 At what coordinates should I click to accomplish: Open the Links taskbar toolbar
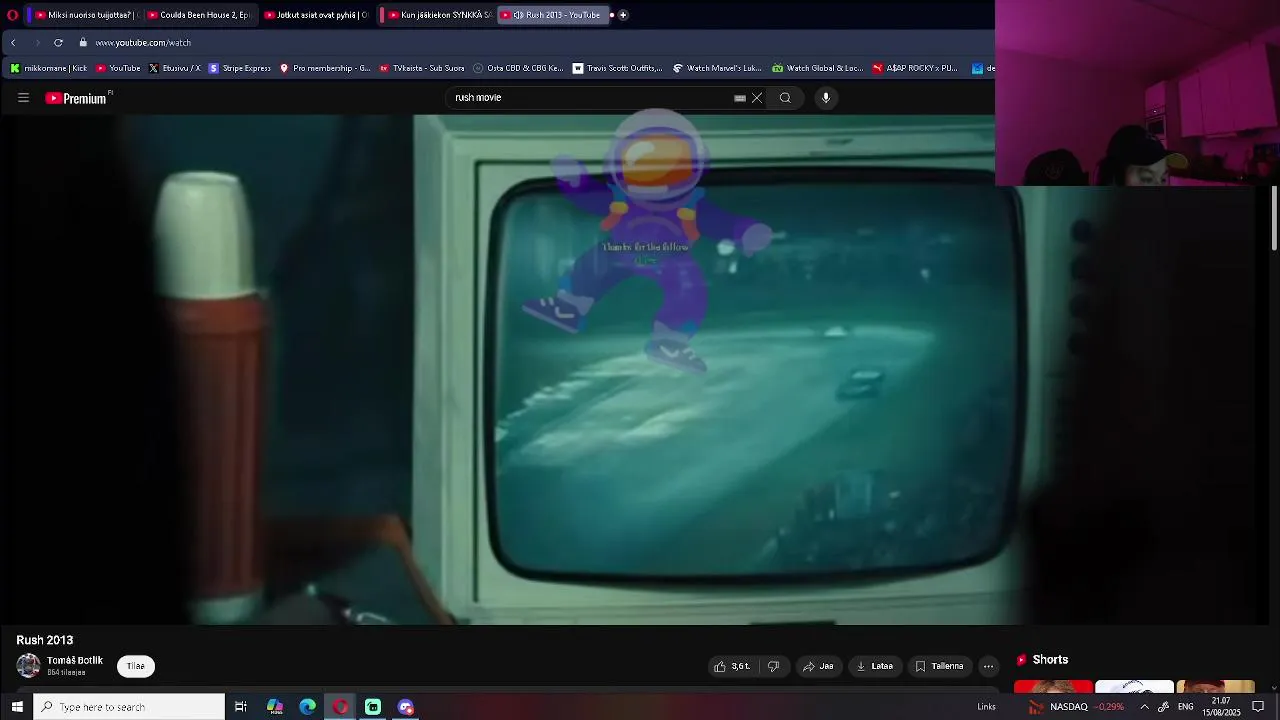pos(986,707)
